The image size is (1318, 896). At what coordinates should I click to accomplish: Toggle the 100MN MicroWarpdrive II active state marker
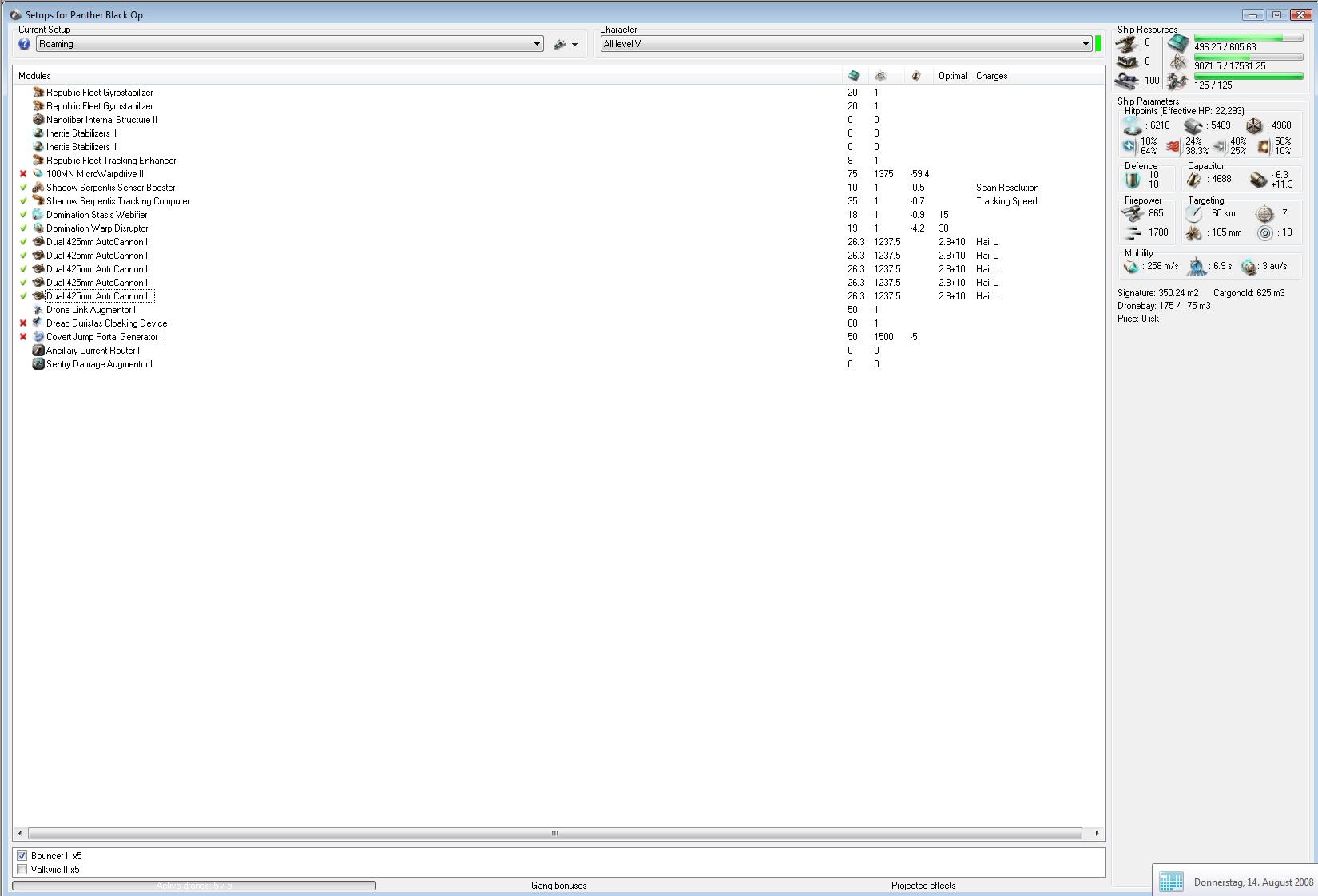click(x=23, y=174)
